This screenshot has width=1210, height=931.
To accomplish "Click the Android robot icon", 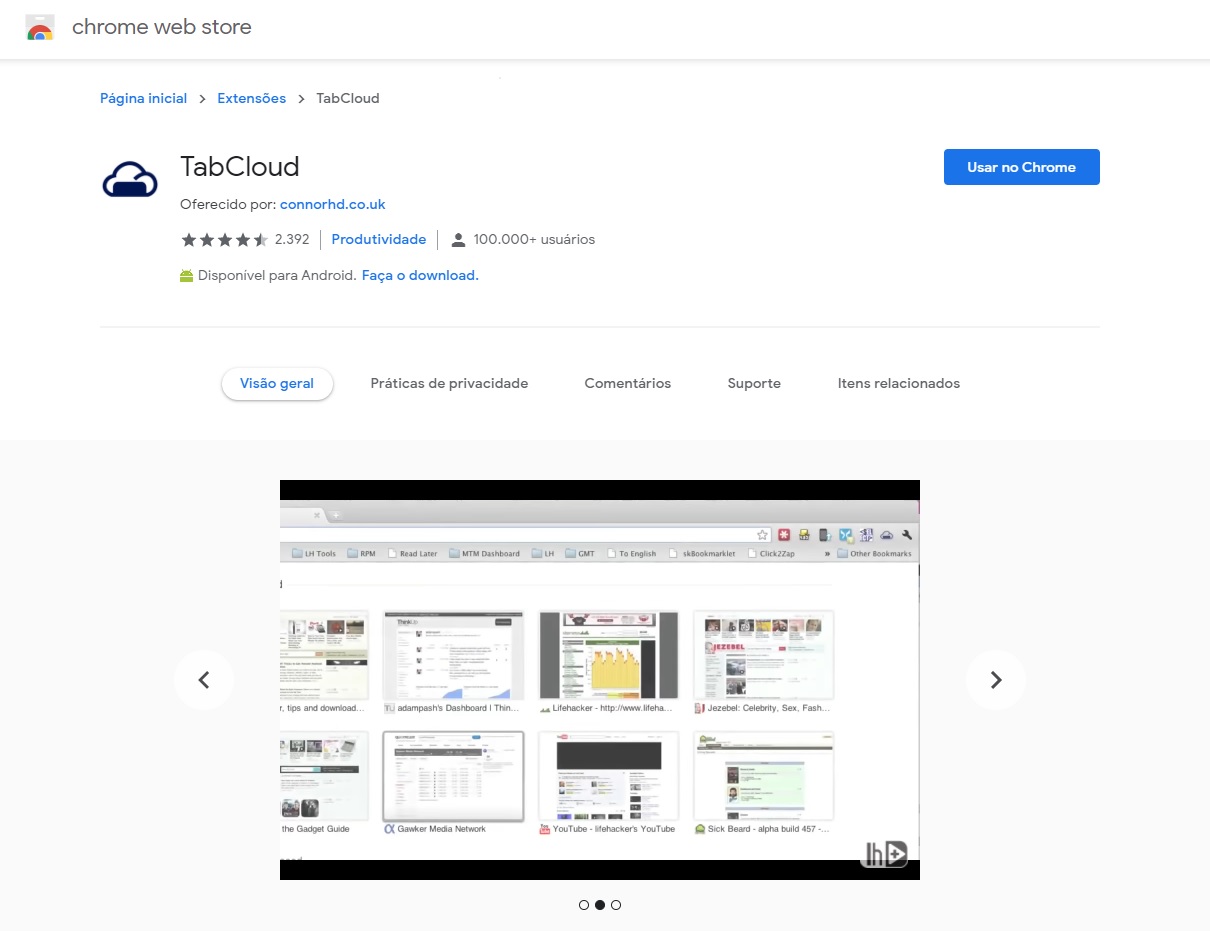I will point(186,275).
